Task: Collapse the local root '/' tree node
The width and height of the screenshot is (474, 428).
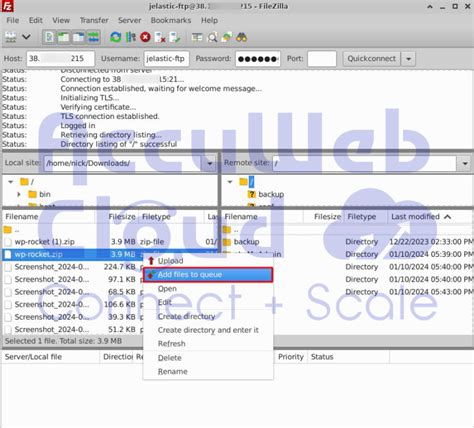Action: (x=11, y=182)
